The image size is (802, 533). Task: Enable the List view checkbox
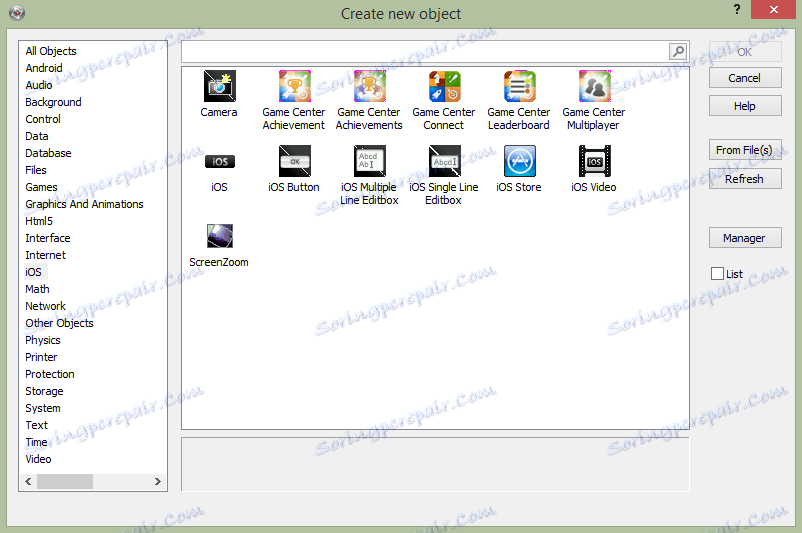tap(717, 274)
